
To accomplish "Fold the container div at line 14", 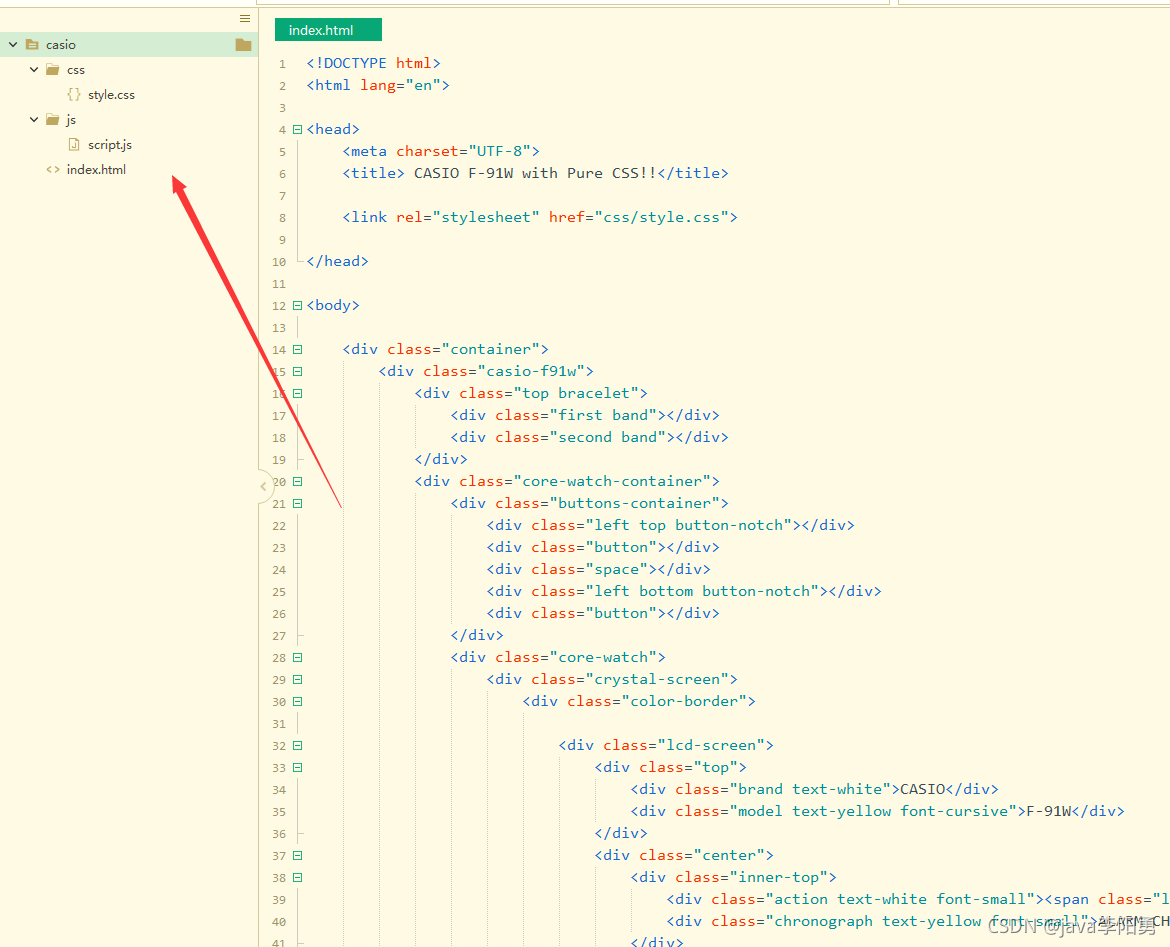I will pos(298,349).
